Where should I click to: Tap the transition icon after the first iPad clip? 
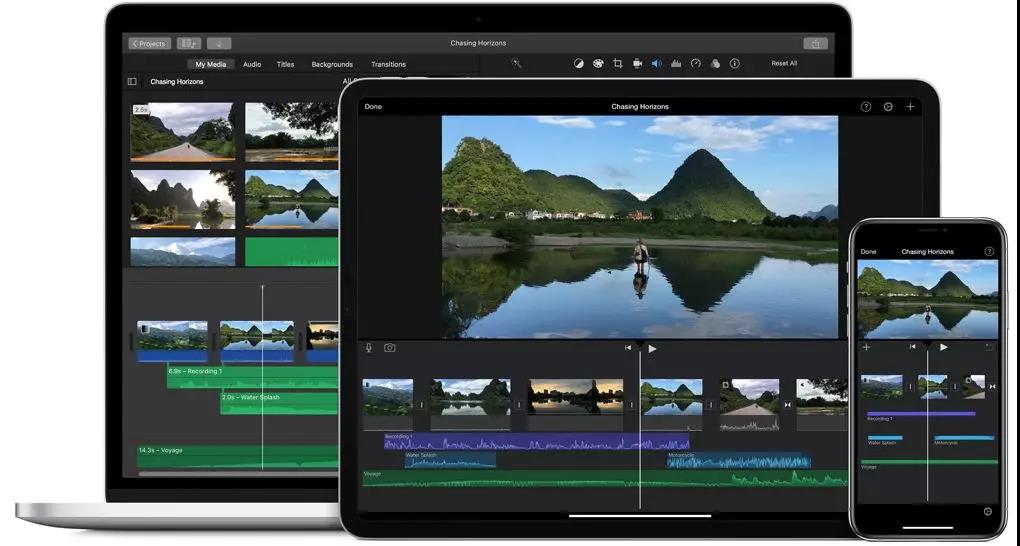[x=422, y=405]
